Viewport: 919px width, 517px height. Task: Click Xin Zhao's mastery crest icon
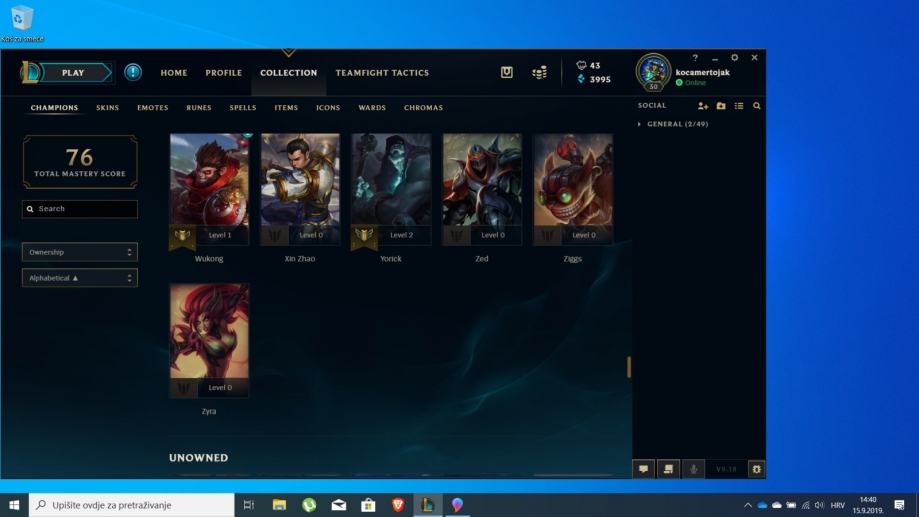(x=275, y=236)
